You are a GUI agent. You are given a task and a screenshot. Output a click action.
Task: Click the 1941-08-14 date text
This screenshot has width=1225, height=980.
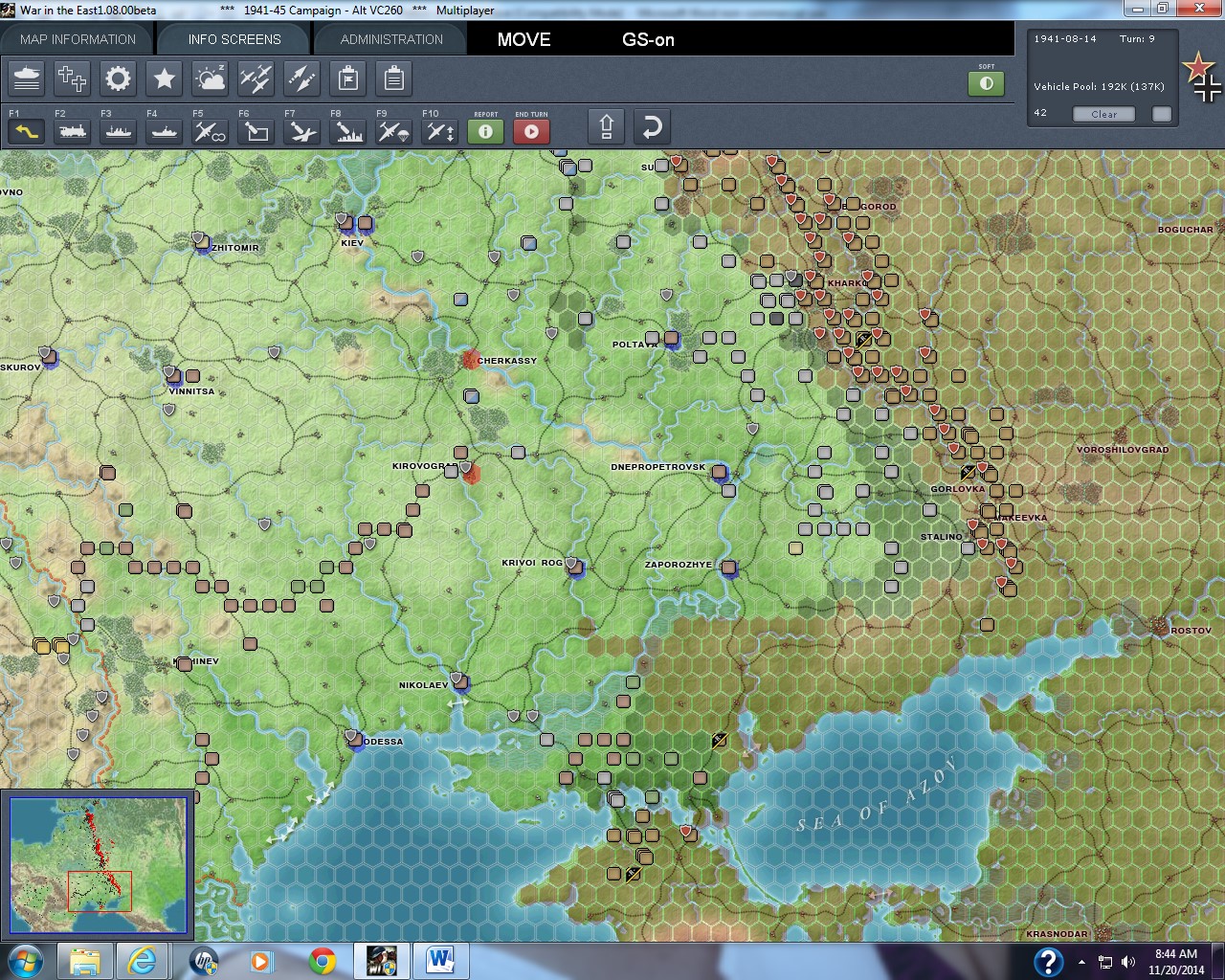(x=1065, y=39)
